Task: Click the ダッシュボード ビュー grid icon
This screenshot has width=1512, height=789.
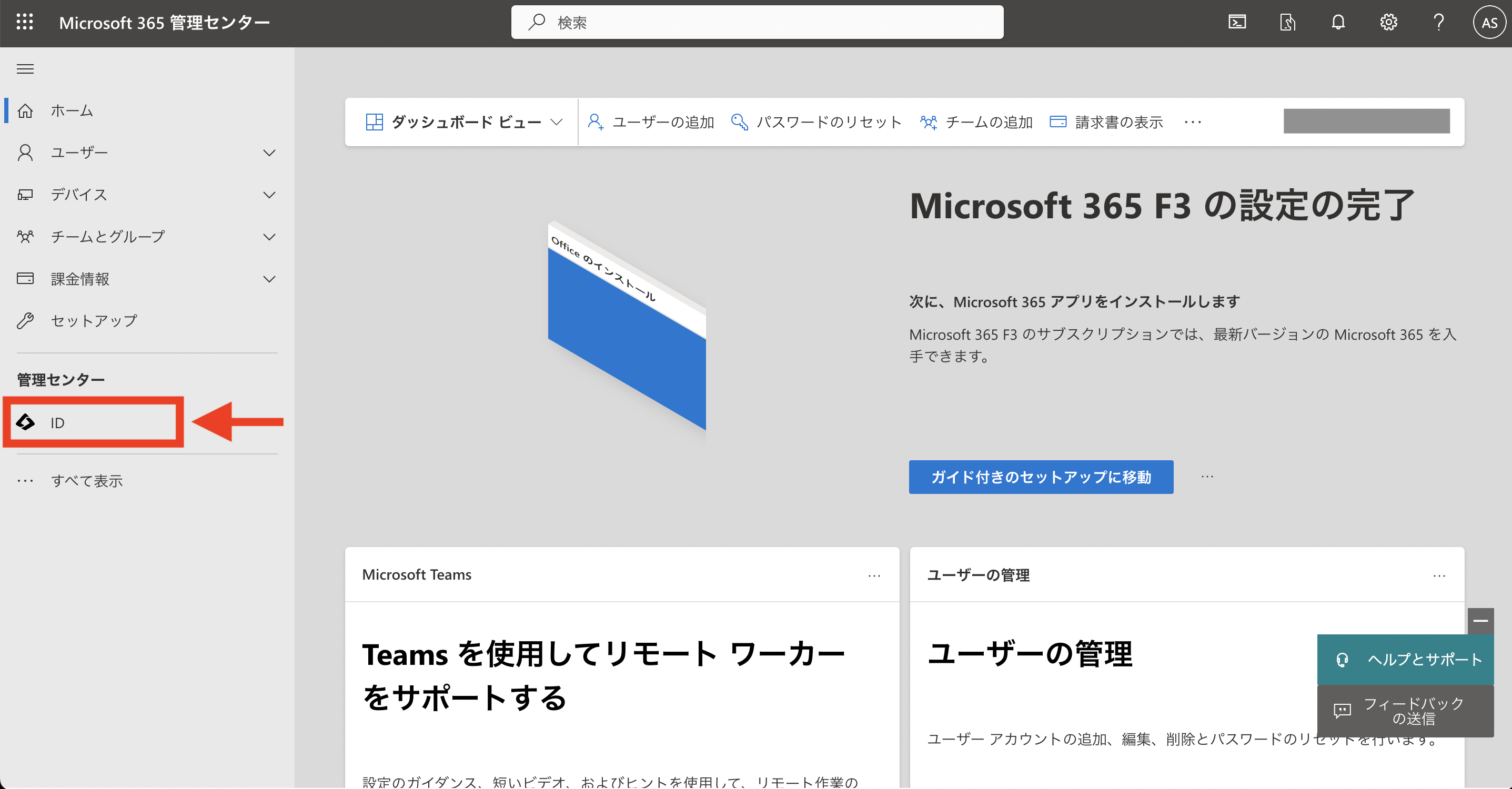Action: [374, 122]
